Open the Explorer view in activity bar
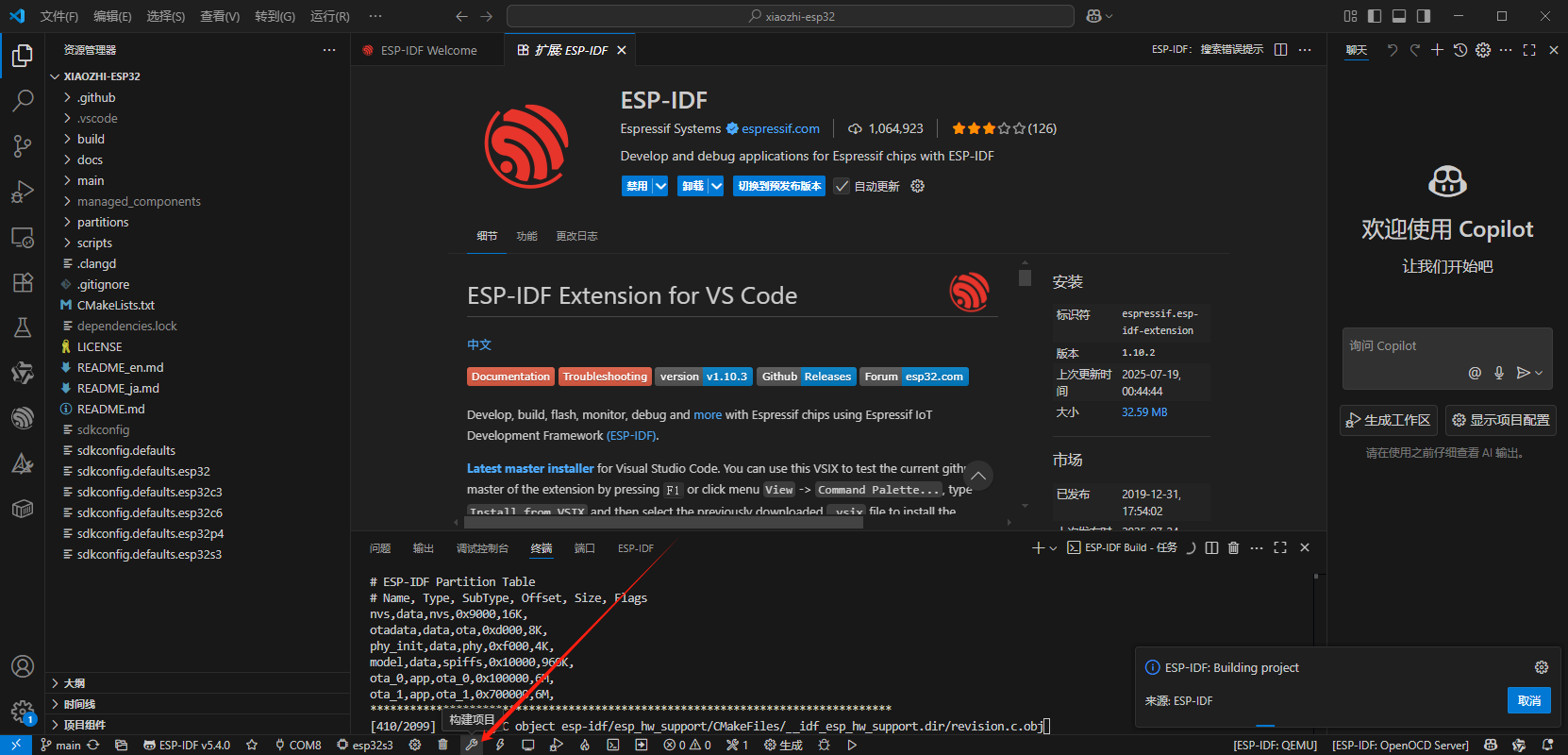Screen dimensions: 1568x755 [x=23, y=56]
